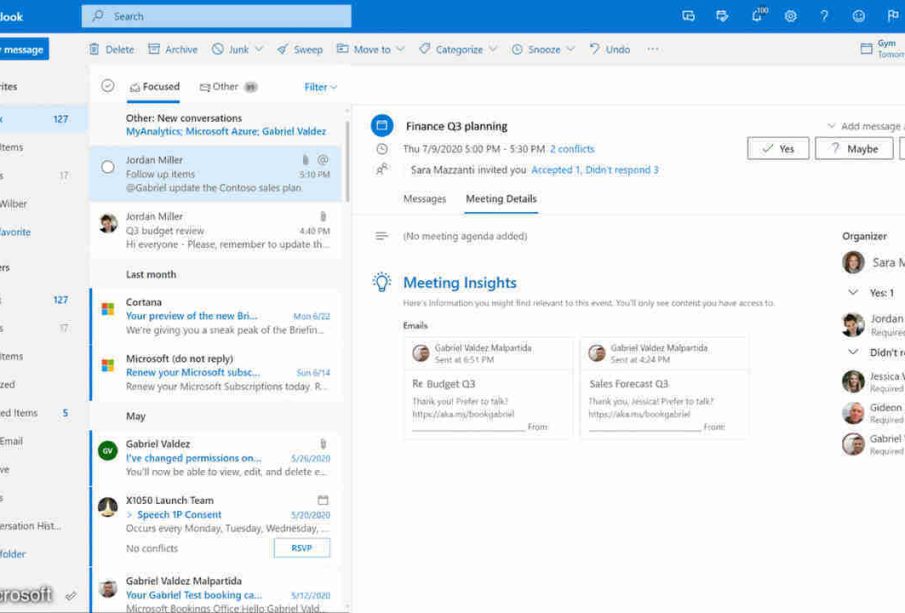This screenshot has width=905, height=613.
Task: Open the Snooze dropdown menu
Action: (x=571, y=49)
